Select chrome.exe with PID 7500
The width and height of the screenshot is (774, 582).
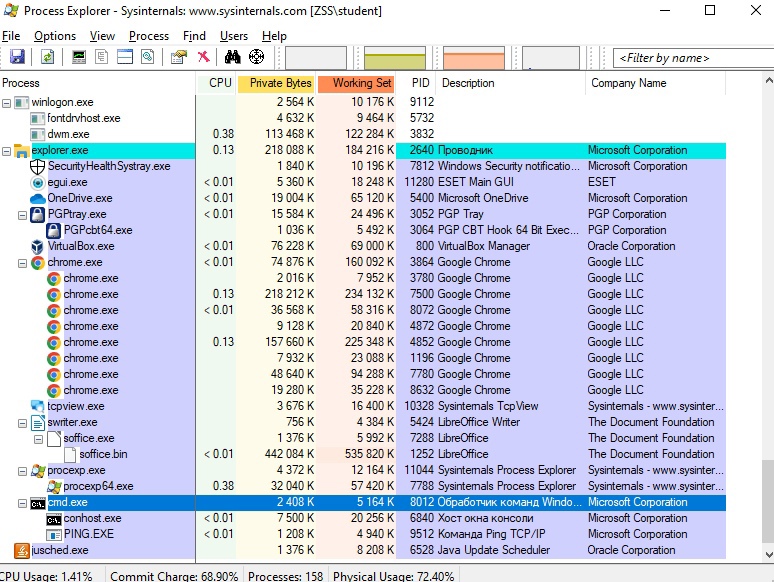[363, 294]
